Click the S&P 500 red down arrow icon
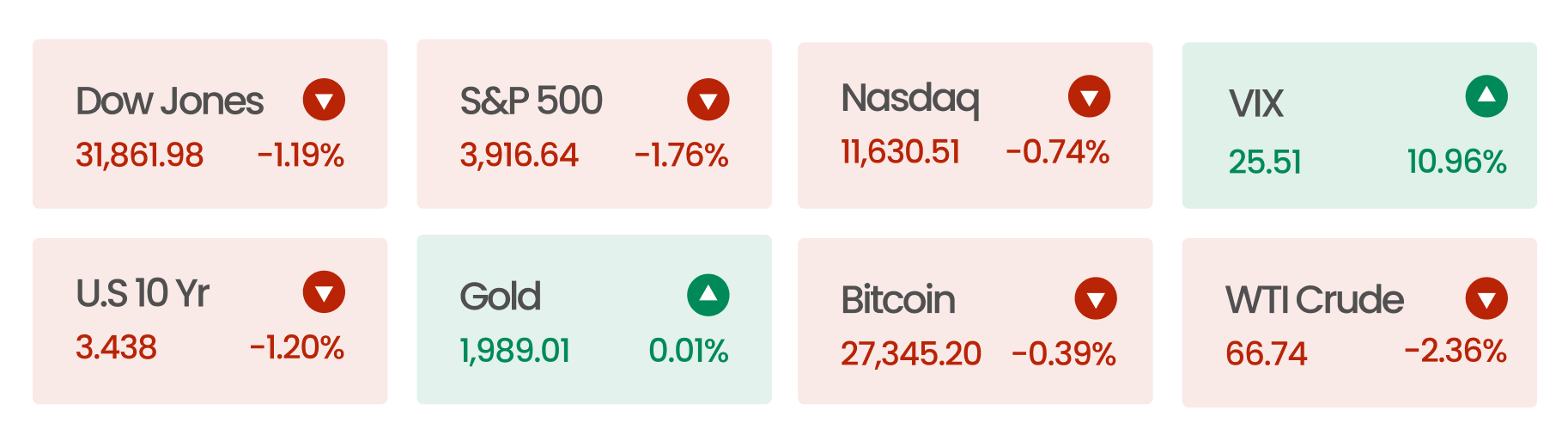Image resolution: width=1568 pixels, height=441 pixels. pos(708,100)
